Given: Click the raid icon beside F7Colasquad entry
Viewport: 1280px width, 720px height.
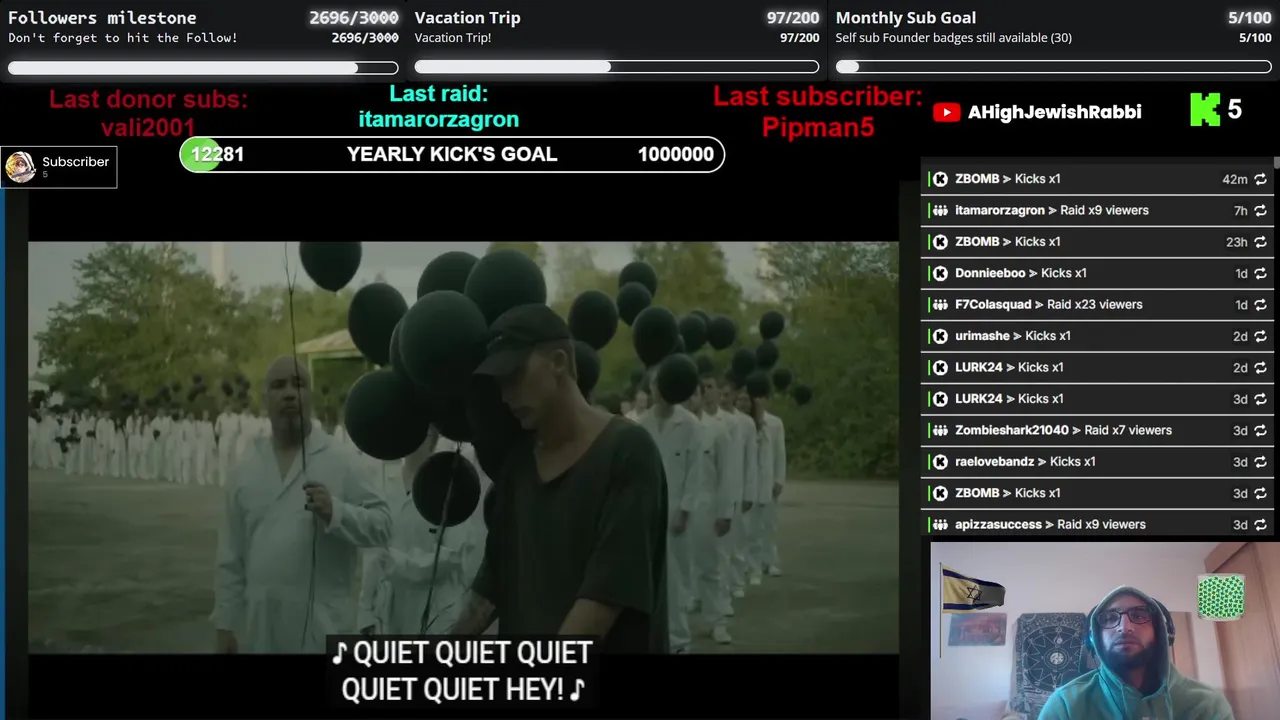Looking at the screenshot, I should (940, 305).
